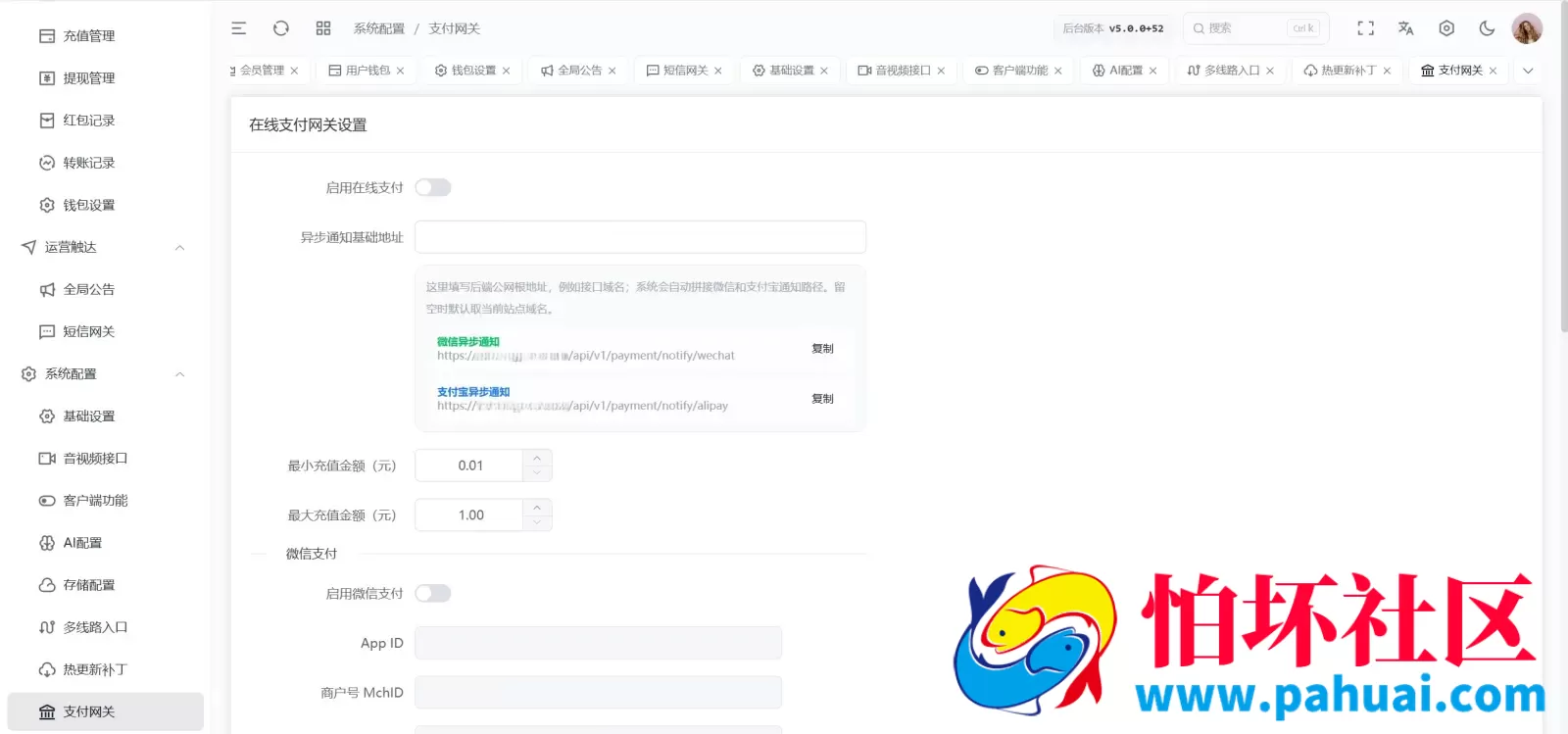Click the App ID input field
Viewport: 1568px width, 734px height.
(598, 643)
